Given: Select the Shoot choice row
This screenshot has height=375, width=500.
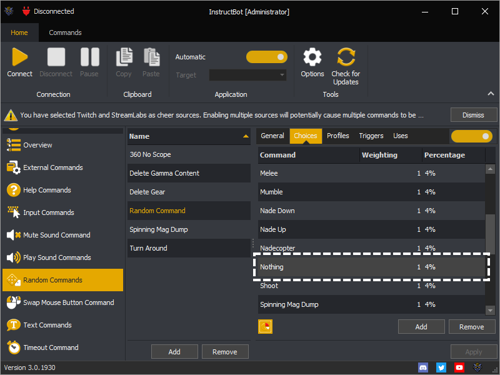Looking at the screenshot, I should click(x=371, y=287).
